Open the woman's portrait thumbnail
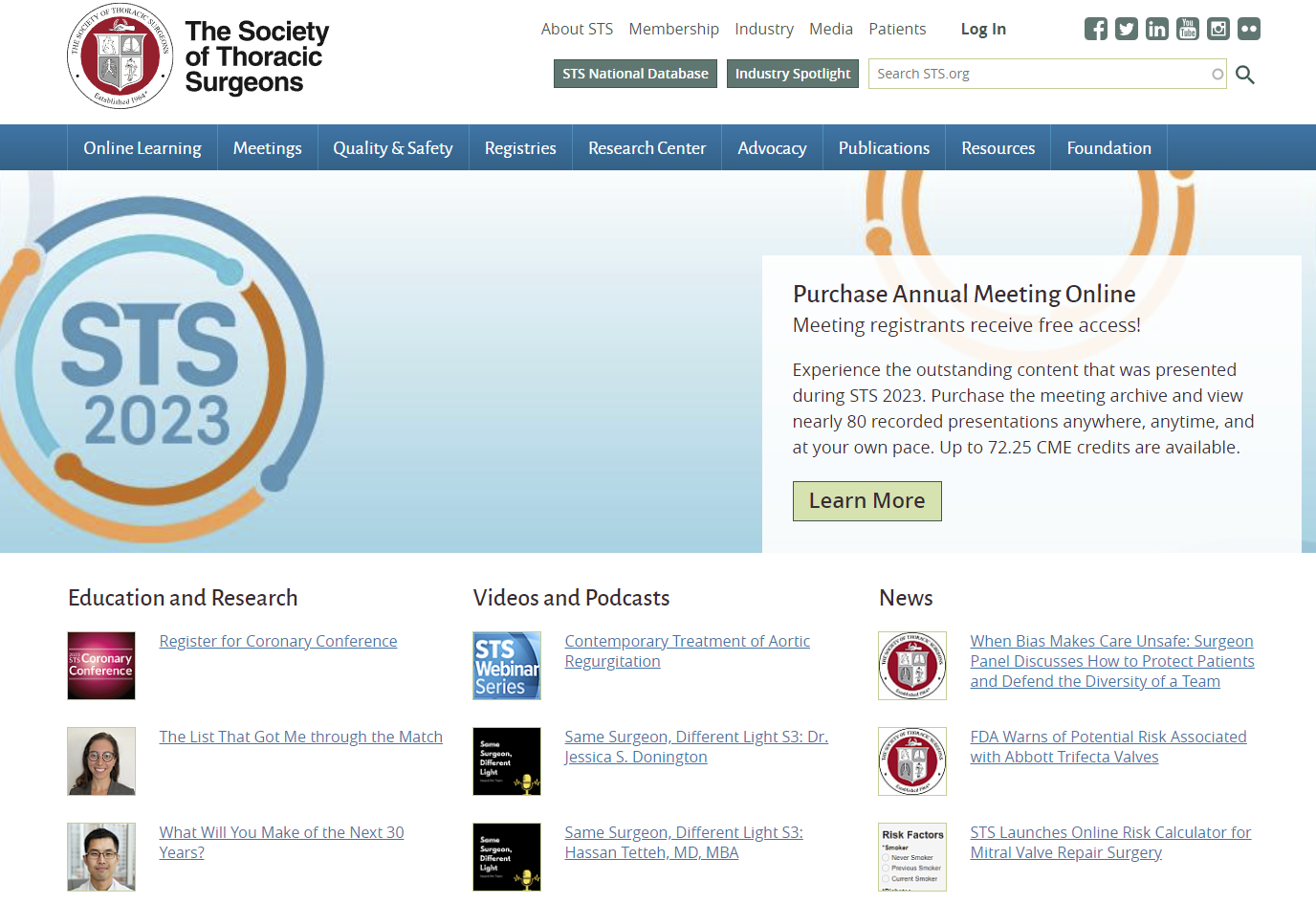This screenshot has width=1316, height=903. click(101, 761)
